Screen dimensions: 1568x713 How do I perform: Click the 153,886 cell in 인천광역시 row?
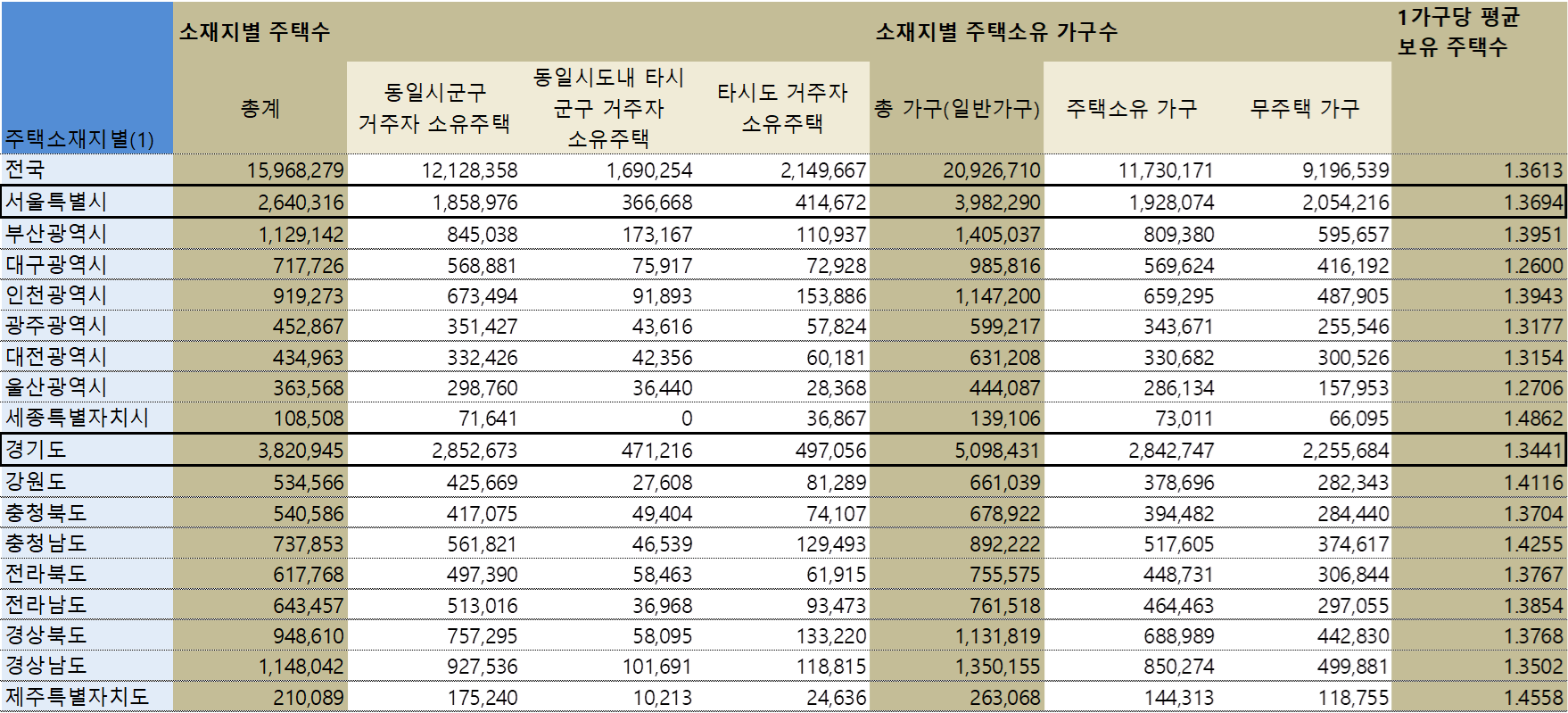tap(782, 295)
